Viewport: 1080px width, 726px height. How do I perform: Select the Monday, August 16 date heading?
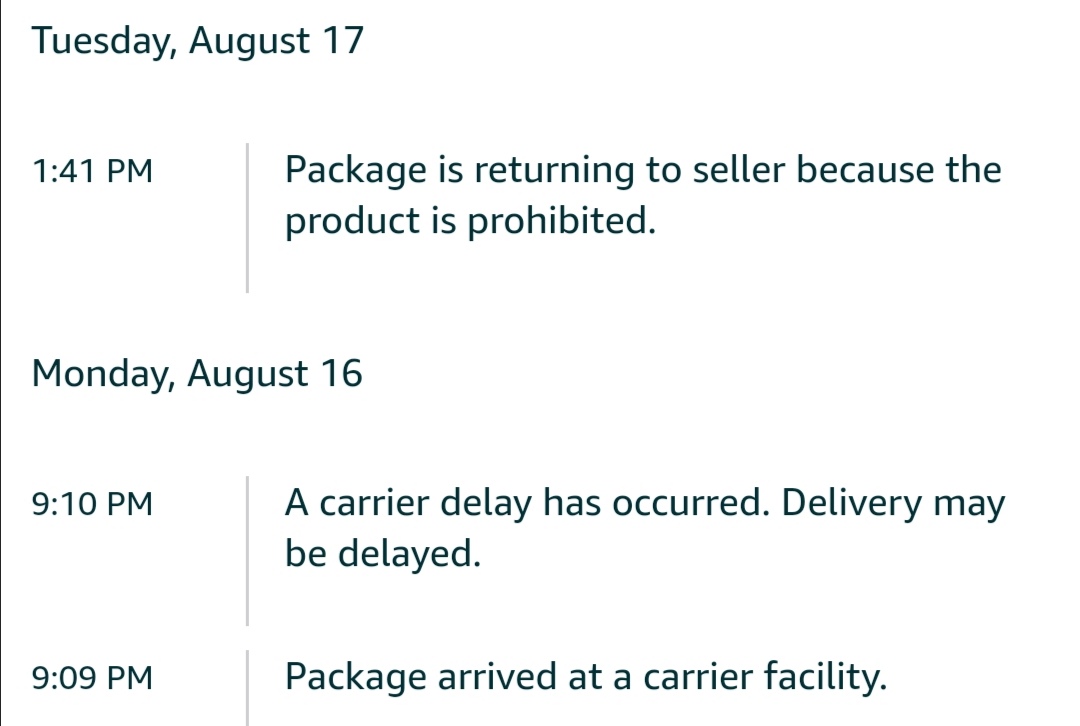tap(197, 373)
